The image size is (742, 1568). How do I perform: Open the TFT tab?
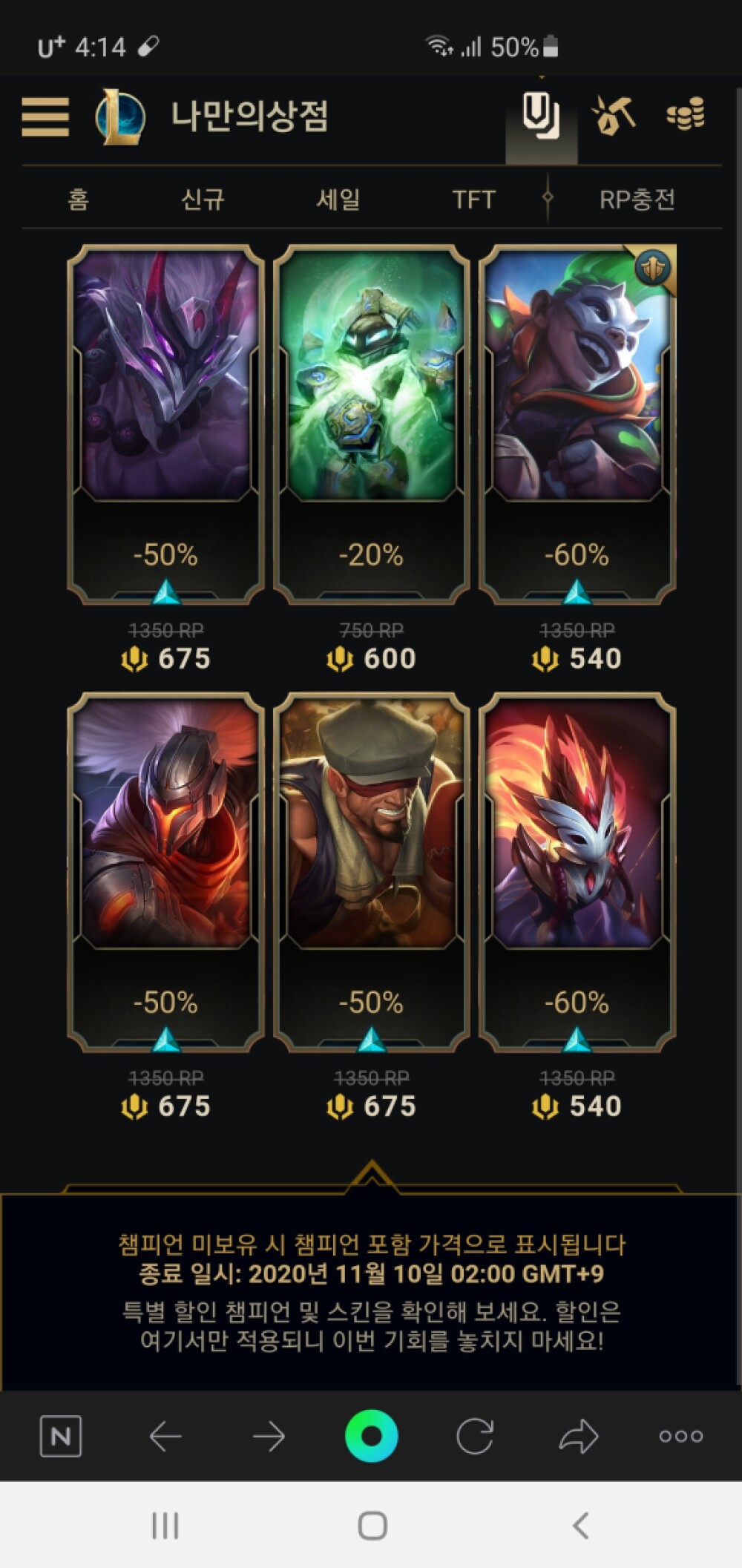click(473, 199)
